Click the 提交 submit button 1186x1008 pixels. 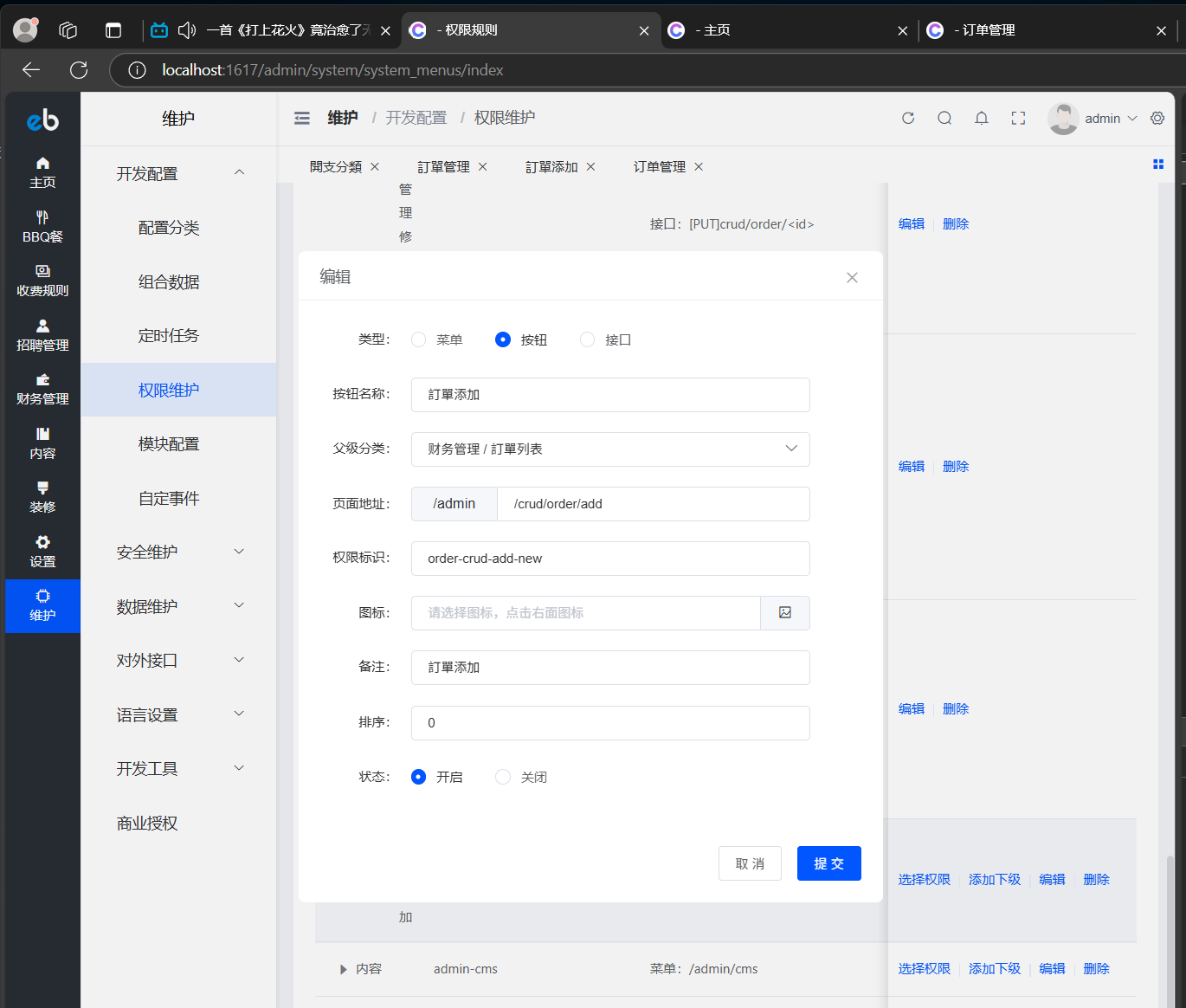(828, 863)
